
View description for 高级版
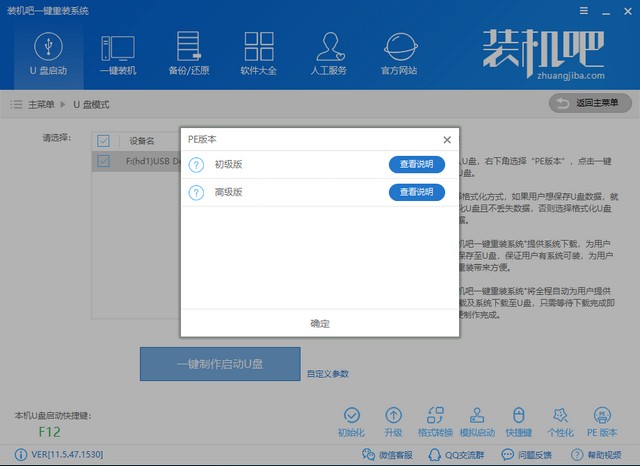416,192
